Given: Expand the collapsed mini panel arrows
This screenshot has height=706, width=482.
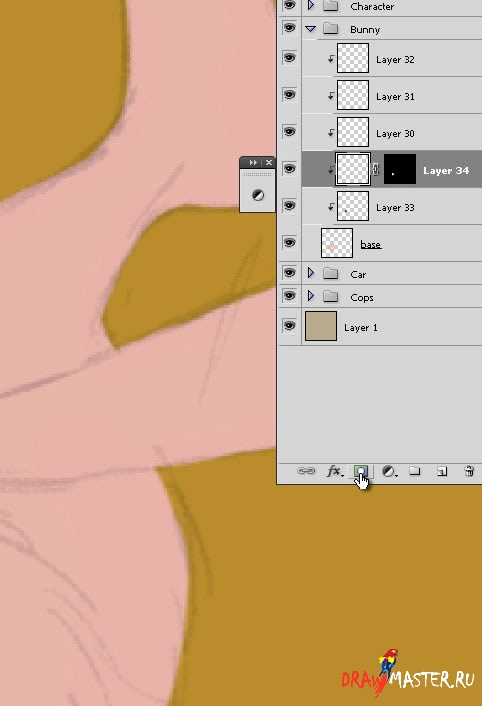Looking at the screenshot, I should (253, 163).
